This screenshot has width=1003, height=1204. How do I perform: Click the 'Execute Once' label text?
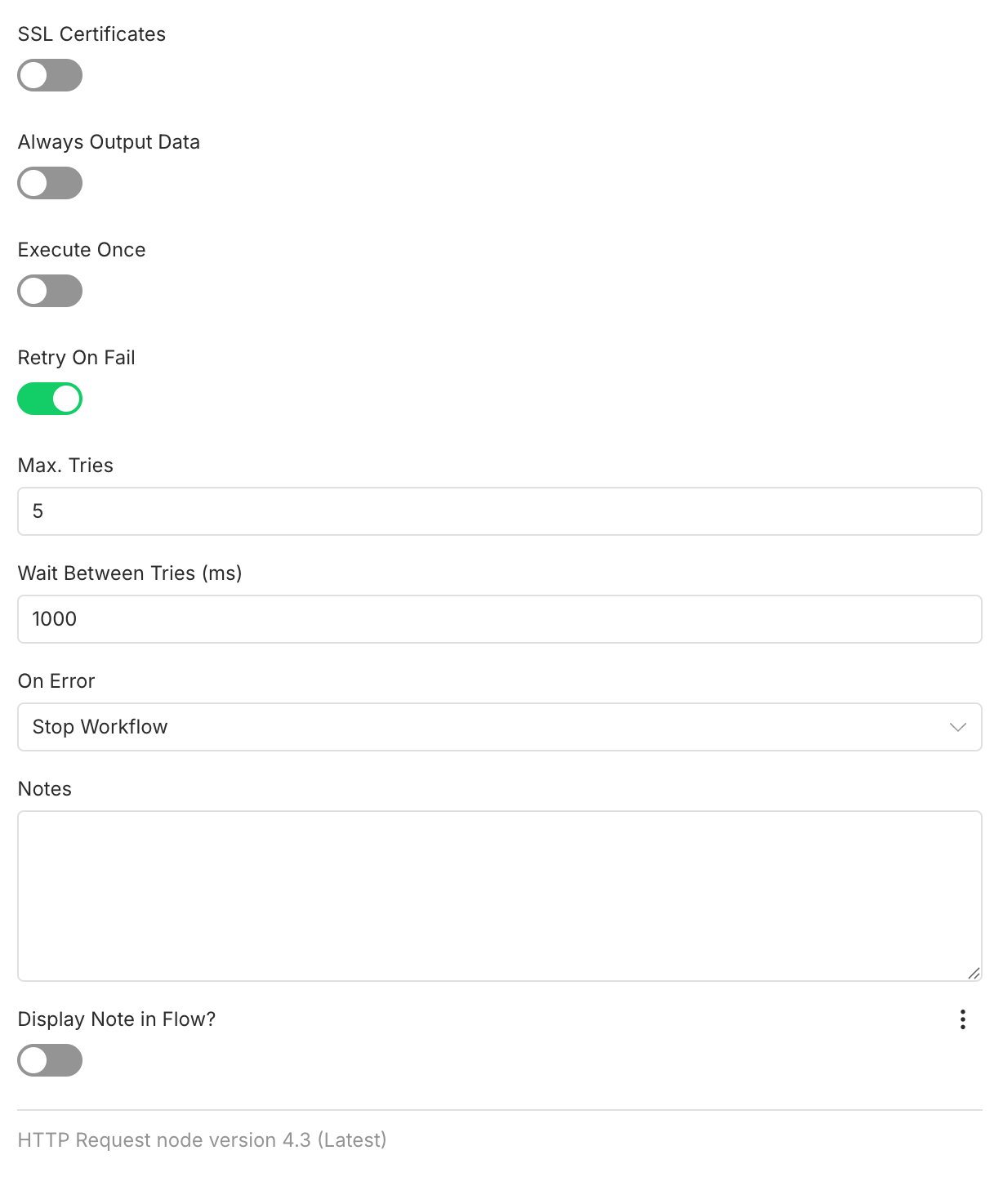82,250
